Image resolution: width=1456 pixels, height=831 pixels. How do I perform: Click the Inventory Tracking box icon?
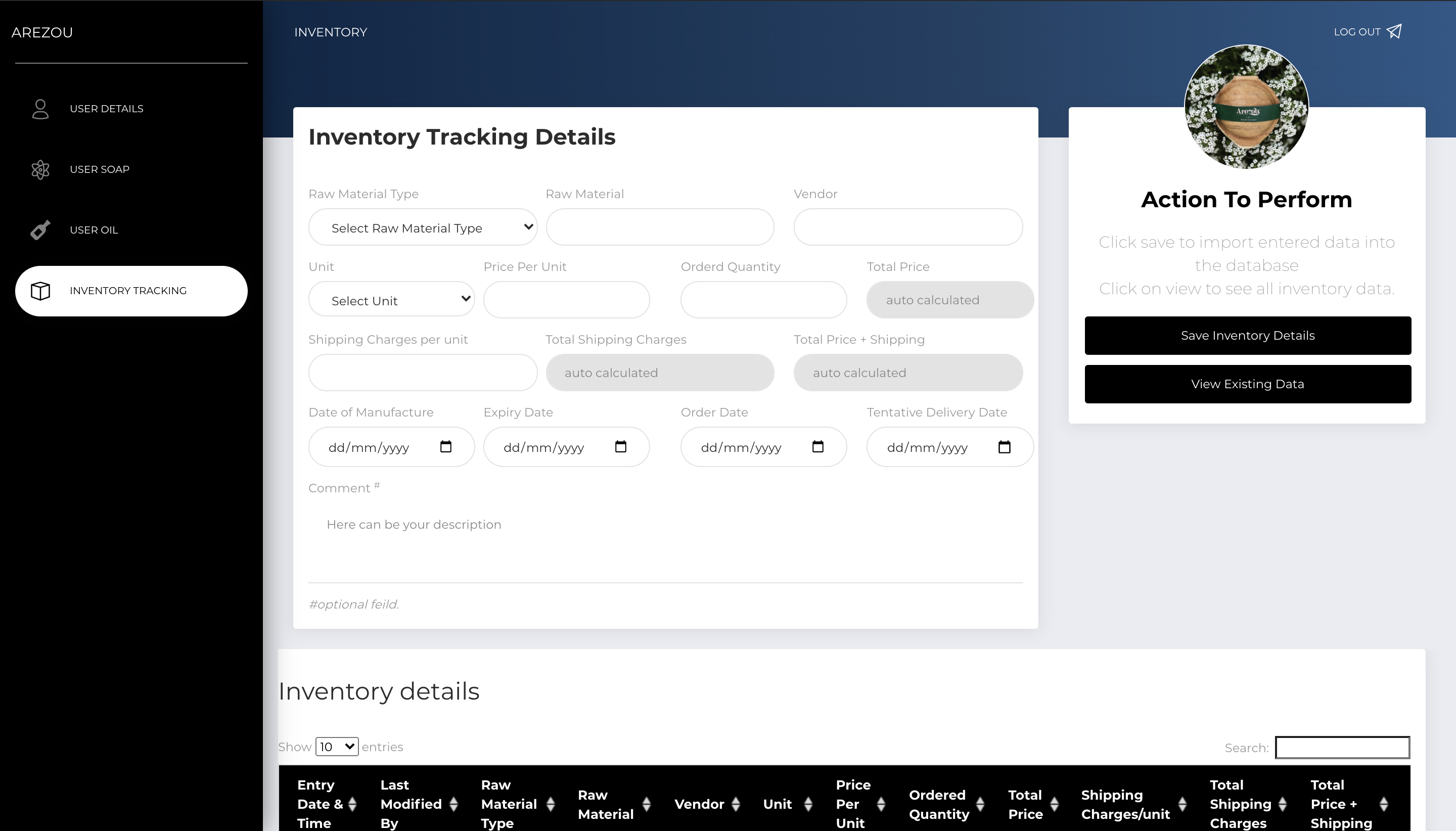[40, 291]
